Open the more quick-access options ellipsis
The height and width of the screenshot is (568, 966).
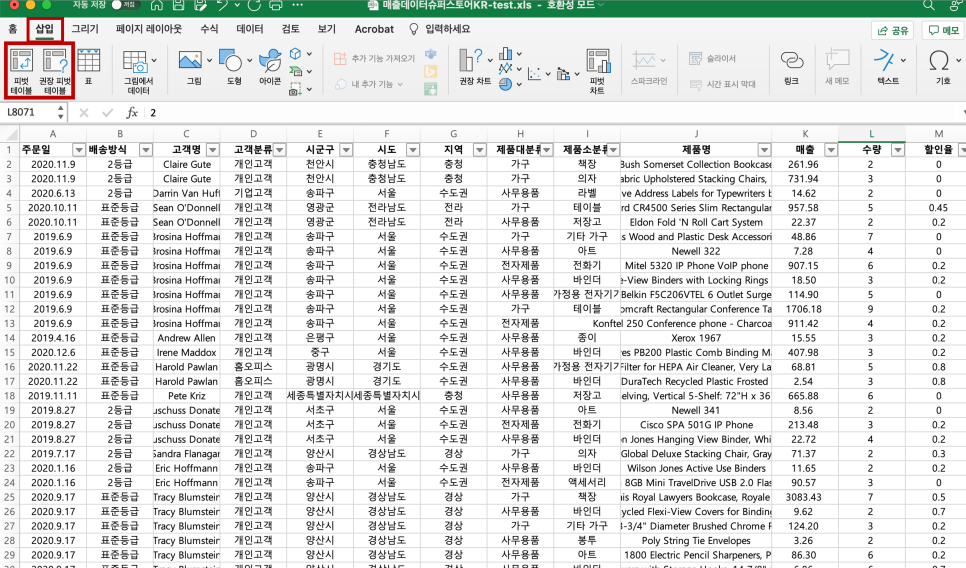click(x=298, y=5)
